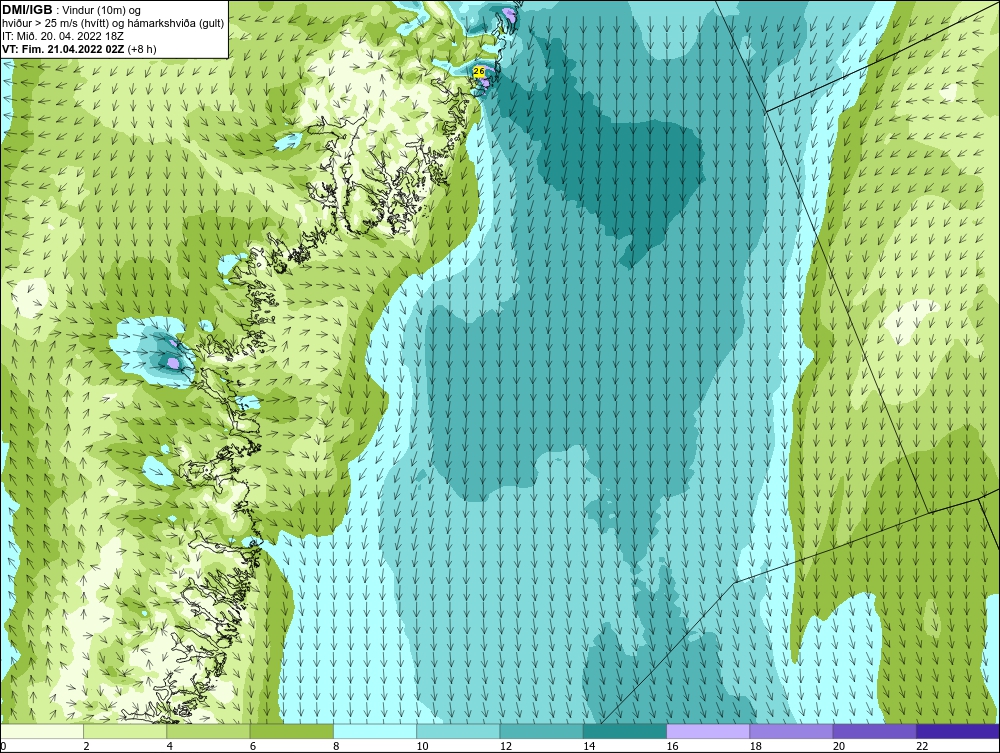Click the 'IT: Mið. 20. 04. 2022 18Z' line
This screenshot has height=753, width=1000.
click(63, 36)
